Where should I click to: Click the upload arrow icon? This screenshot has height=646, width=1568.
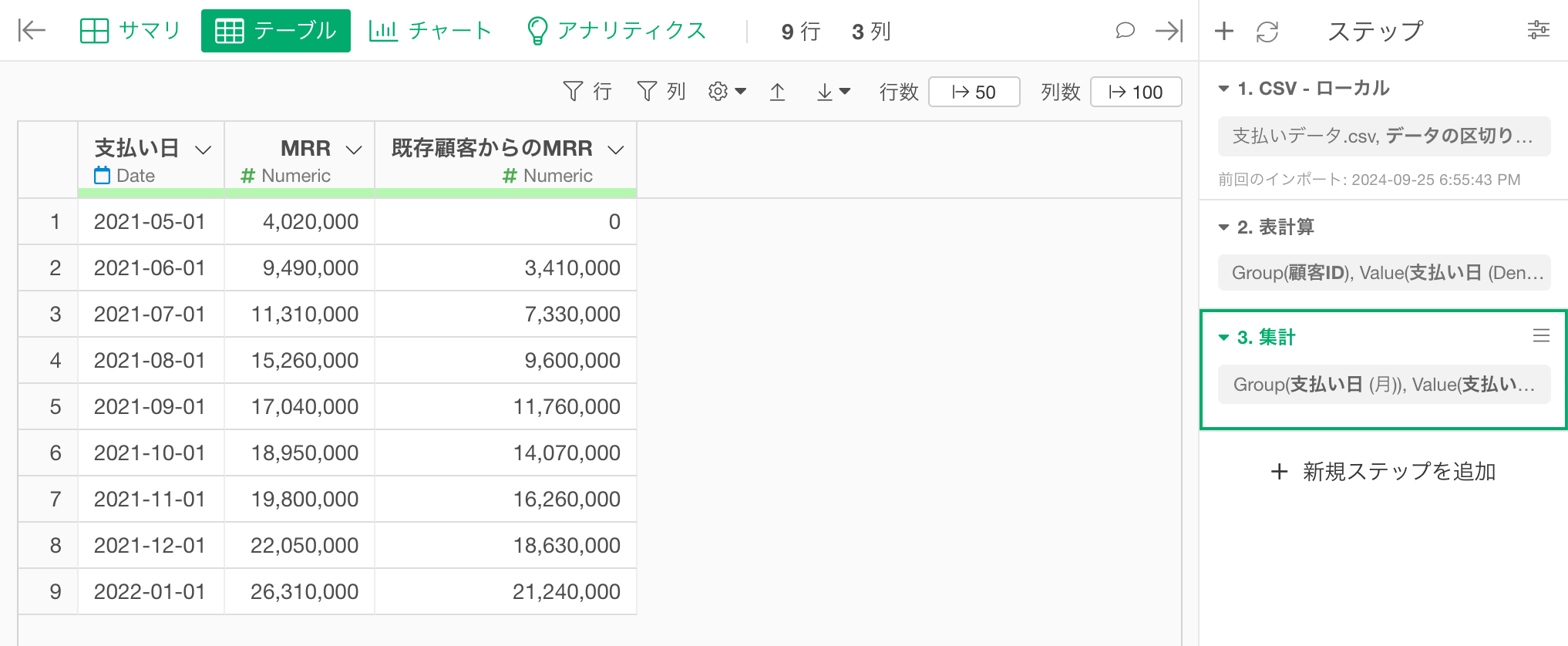click(x=777, y=92)
